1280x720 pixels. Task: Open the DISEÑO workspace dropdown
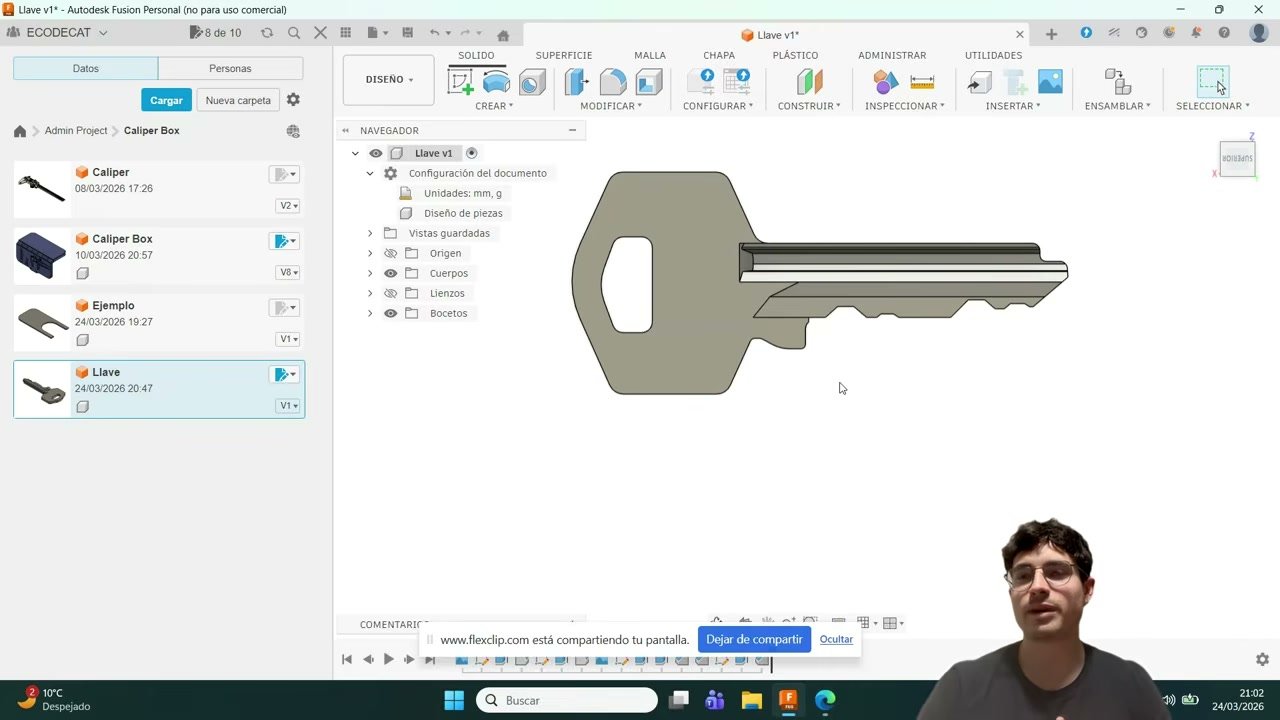click(389, 80)
